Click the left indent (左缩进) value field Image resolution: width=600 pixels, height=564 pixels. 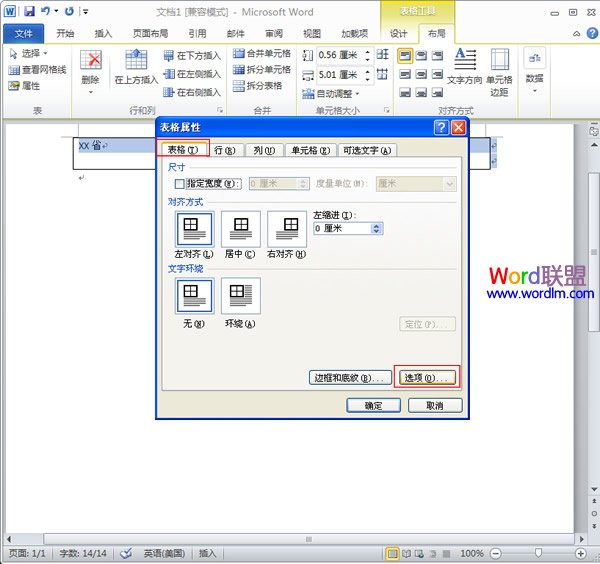(343, 229)
